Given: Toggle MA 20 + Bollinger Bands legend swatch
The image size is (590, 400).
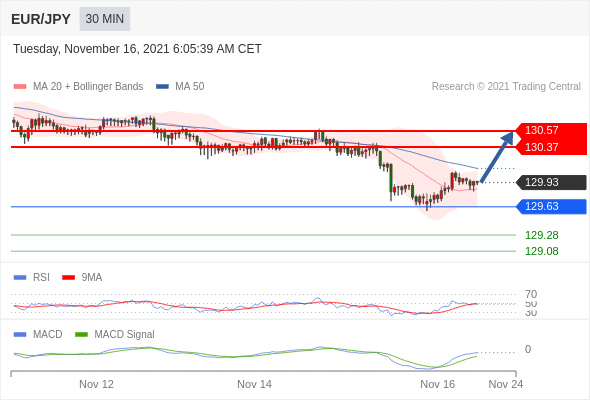Looking at the screenshot, I should (20, 87).
